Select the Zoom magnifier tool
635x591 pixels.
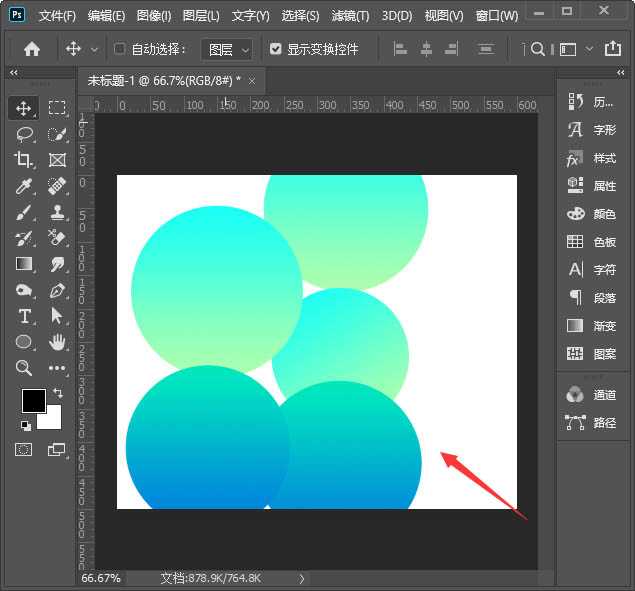tap(25, 368)
